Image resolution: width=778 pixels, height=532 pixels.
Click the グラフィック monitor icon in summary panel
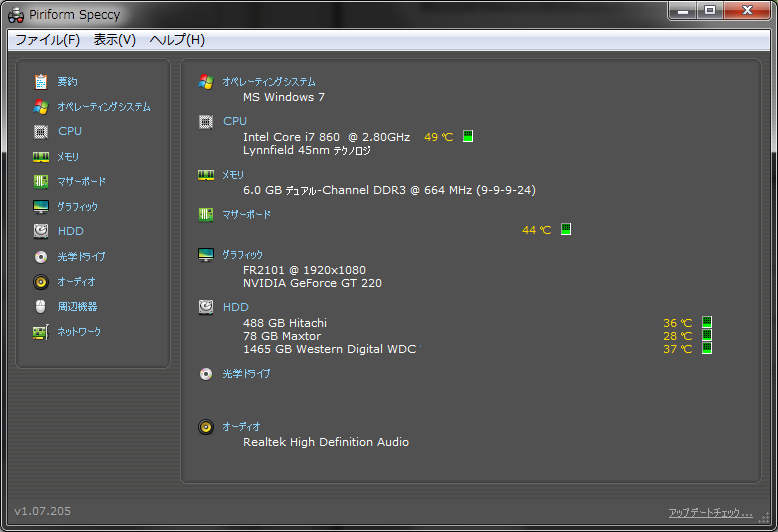click(x=206, y=255)
